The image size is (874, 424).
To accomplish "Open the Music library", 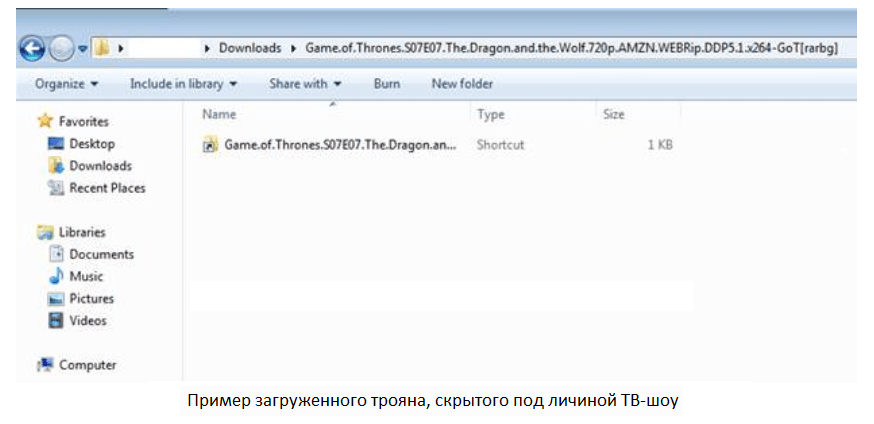I will 86,276.
